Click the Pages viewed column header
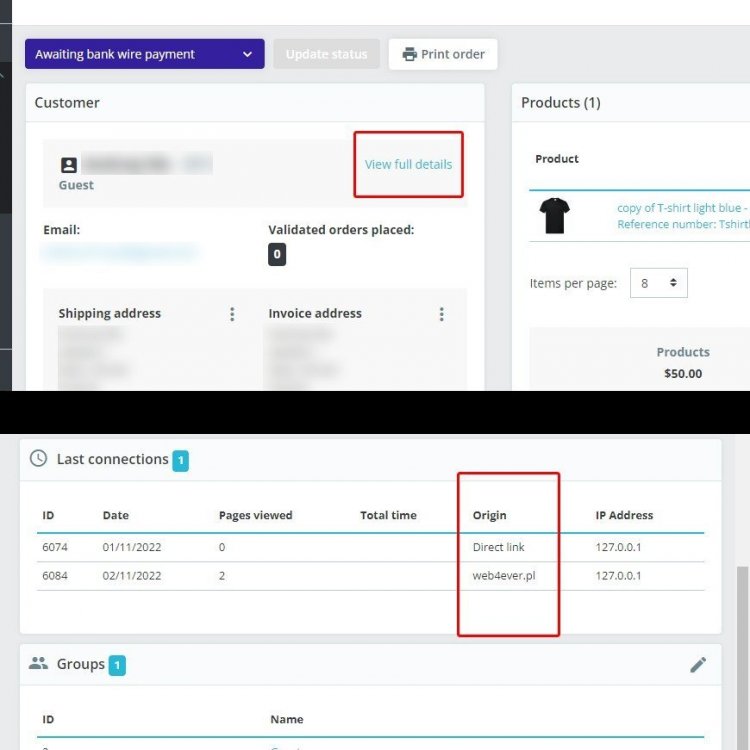Screen dimensions: 750x750 tap(255, 515)
